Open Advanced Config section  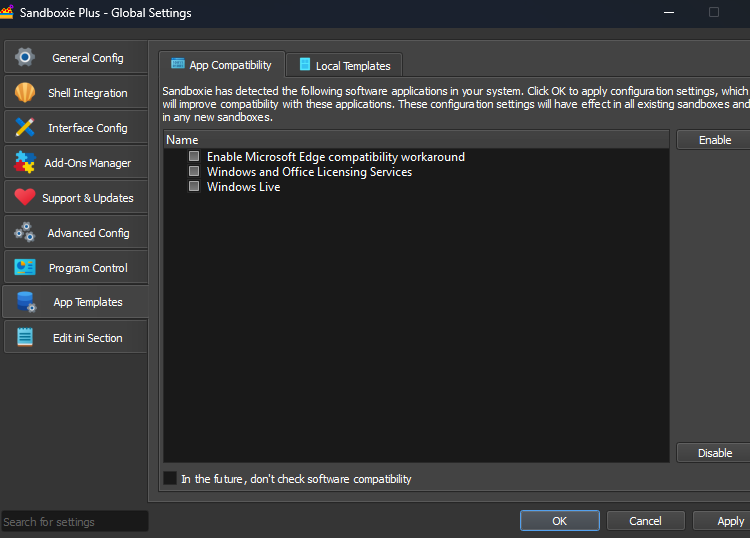(76, 232)
